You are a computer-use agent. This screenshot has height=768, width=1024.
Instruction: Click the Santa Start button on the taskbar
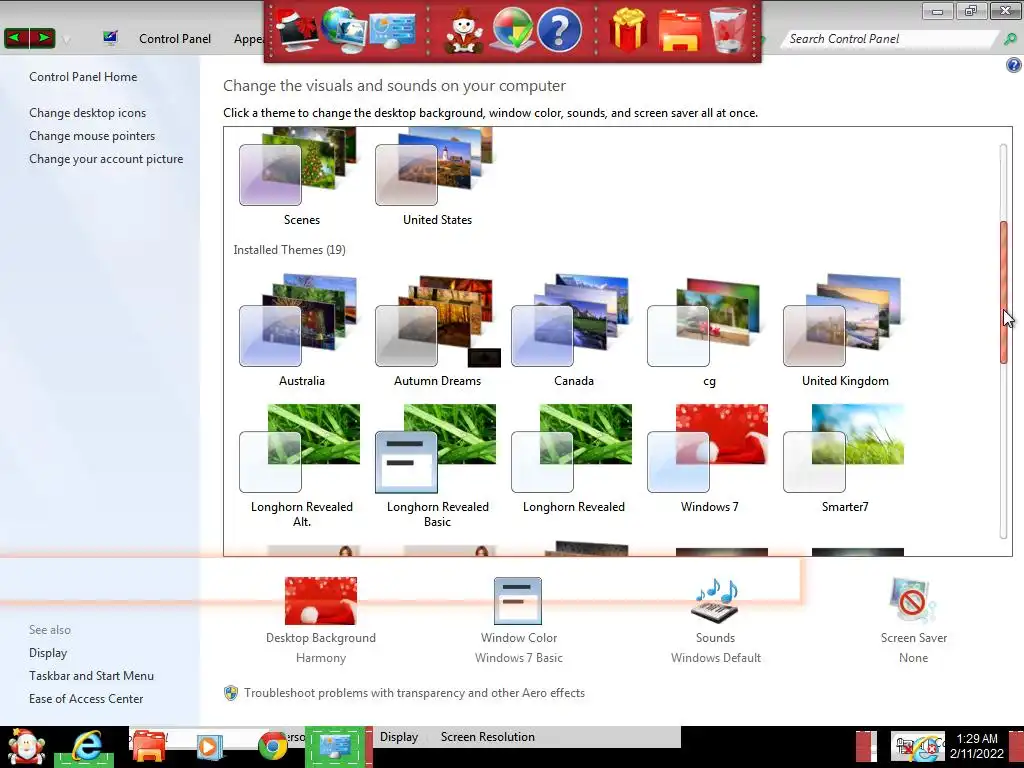point(25,746)
